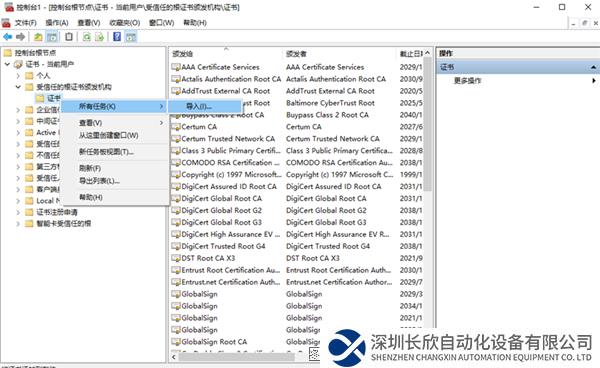This screenshot has height=368, width=600.
Task: Click certificate icon beside AAA Certificate Services
Action: click(176, 67)
